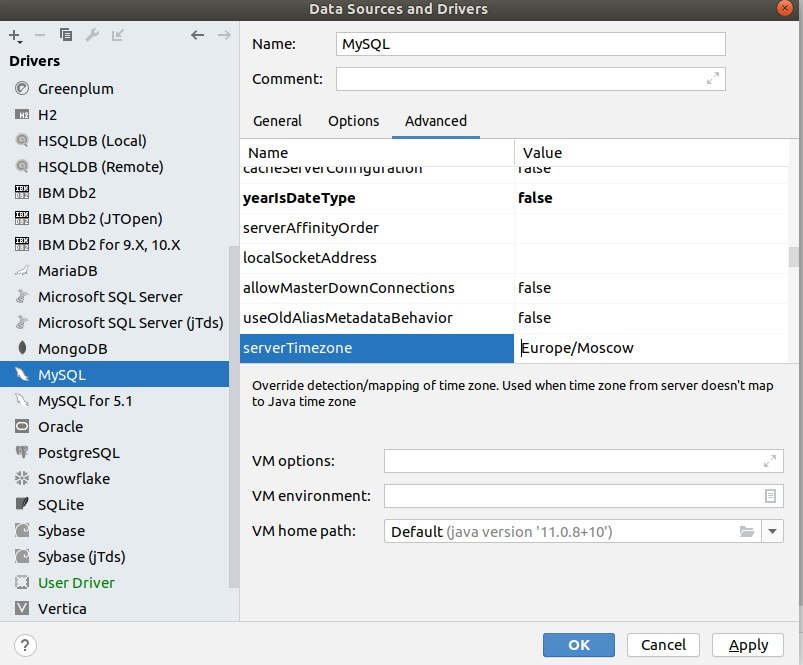
Task: Select the Oracle driver
Action: click(x=115, y=427)
